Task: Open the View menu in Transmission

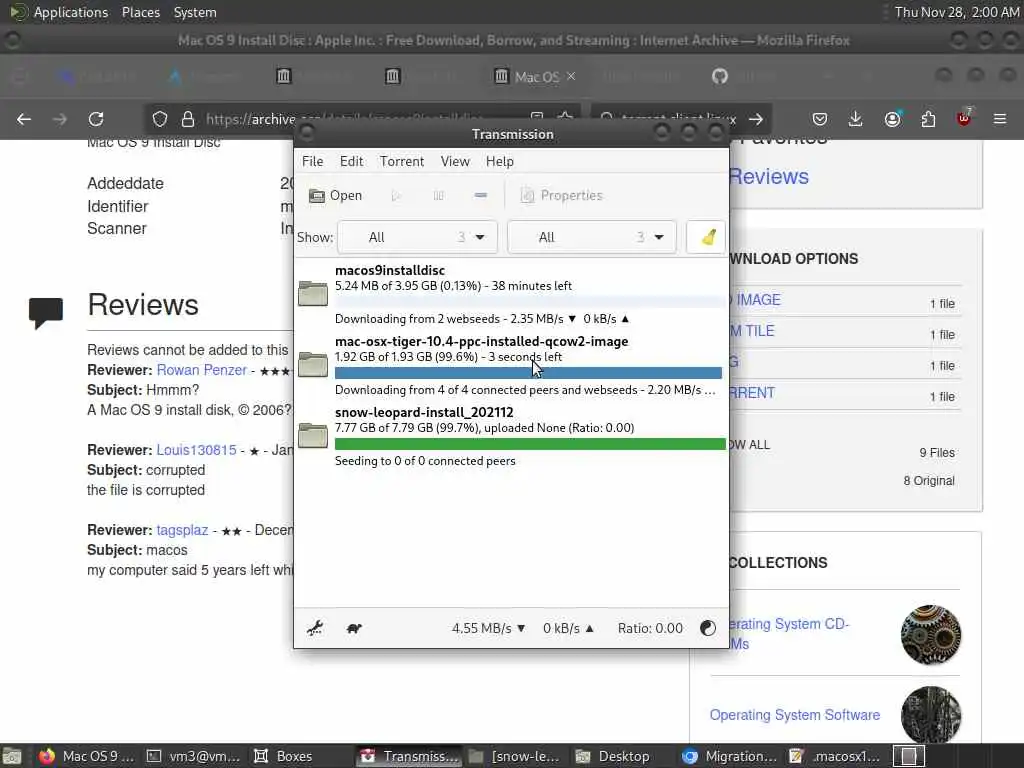Action: 455,161
